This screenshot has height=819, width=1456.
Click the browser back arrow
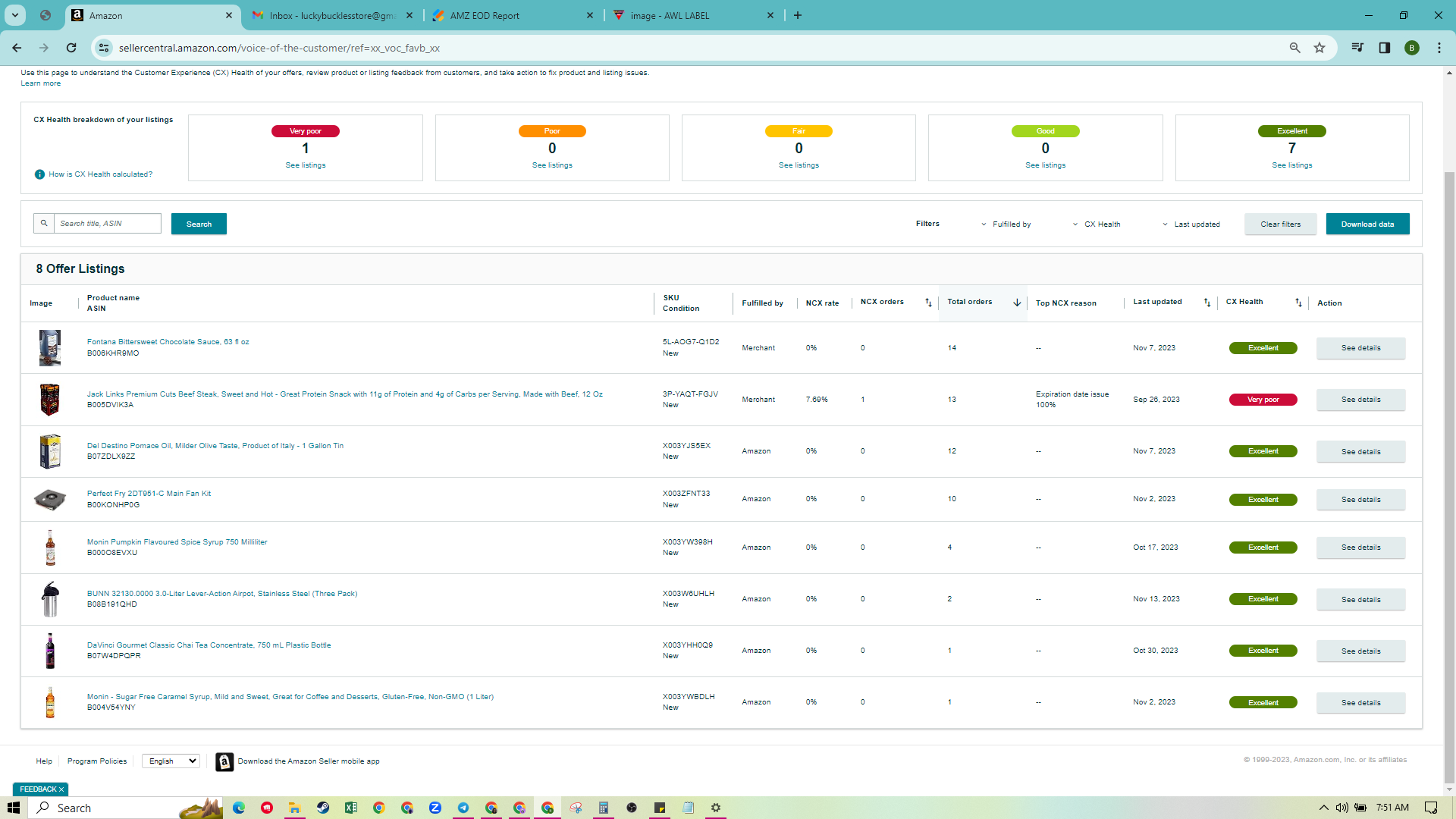tap(17, 48)
